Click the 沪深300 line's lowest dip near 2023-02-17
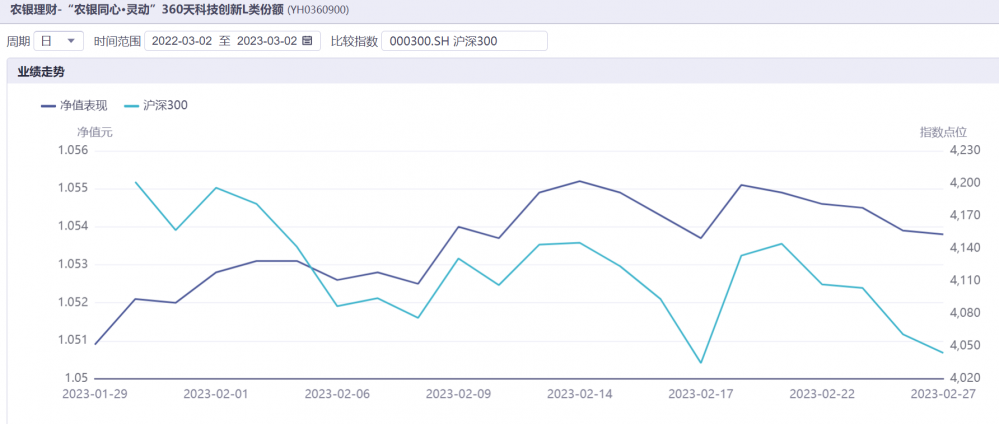Image resolution: width=999 pixels, height=424 pixels. pyautogui.click(x=701, y=363)
